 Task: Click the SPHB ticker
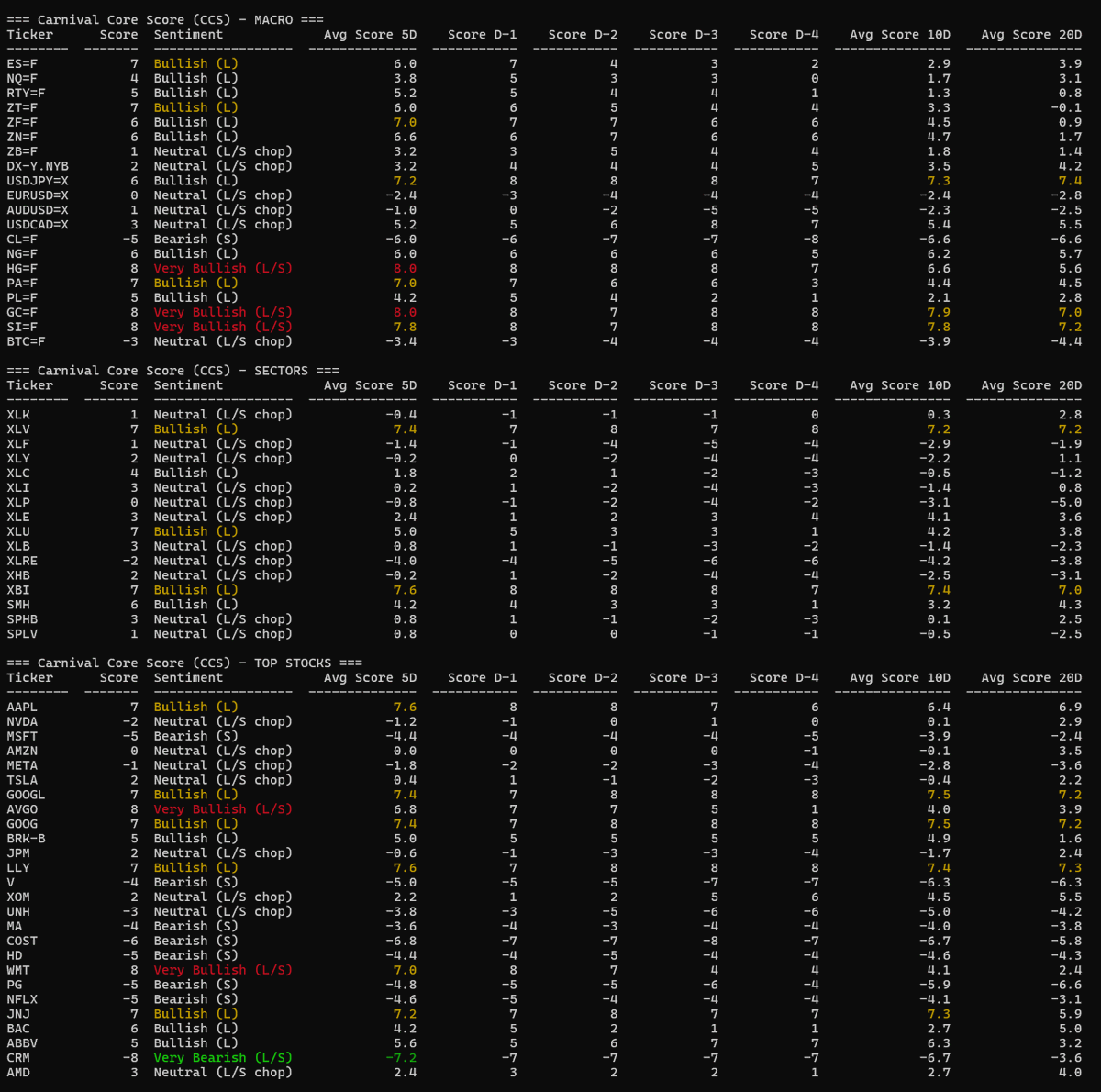pyautogui.click(x=22, y=619)
